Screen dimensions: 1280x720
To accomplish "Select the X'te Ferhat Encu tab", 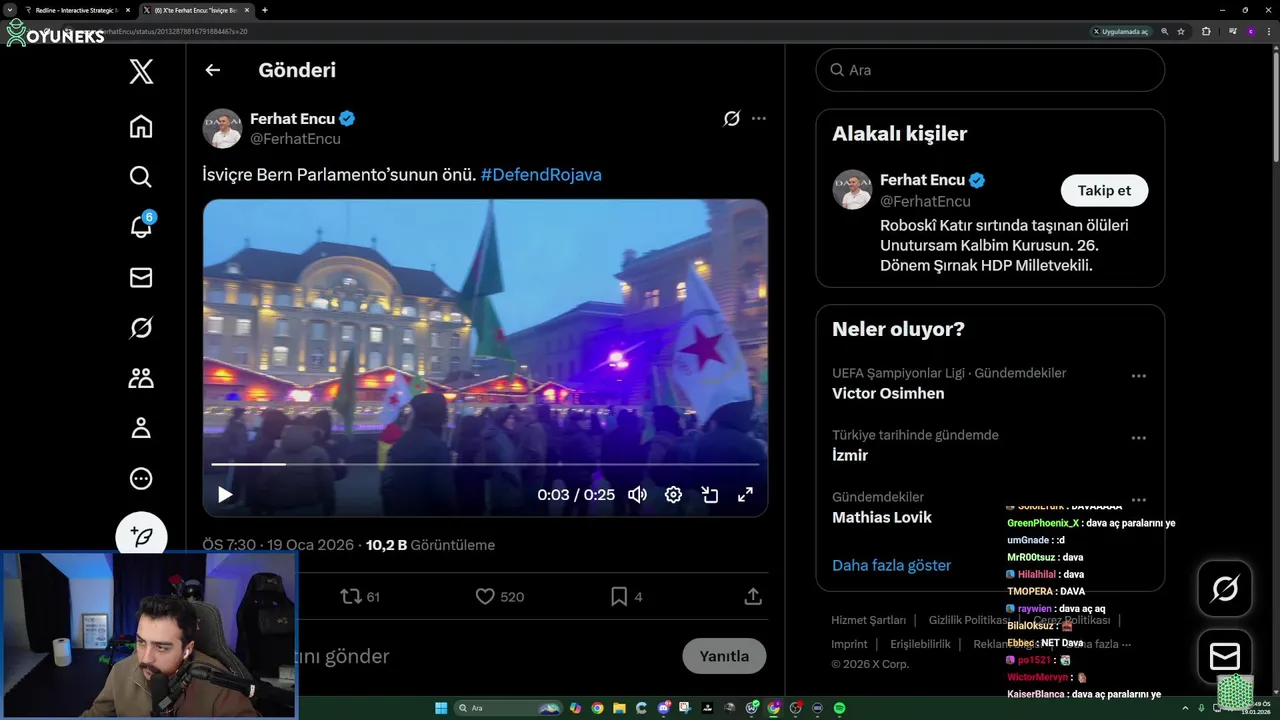I will [x=195, y=10].
